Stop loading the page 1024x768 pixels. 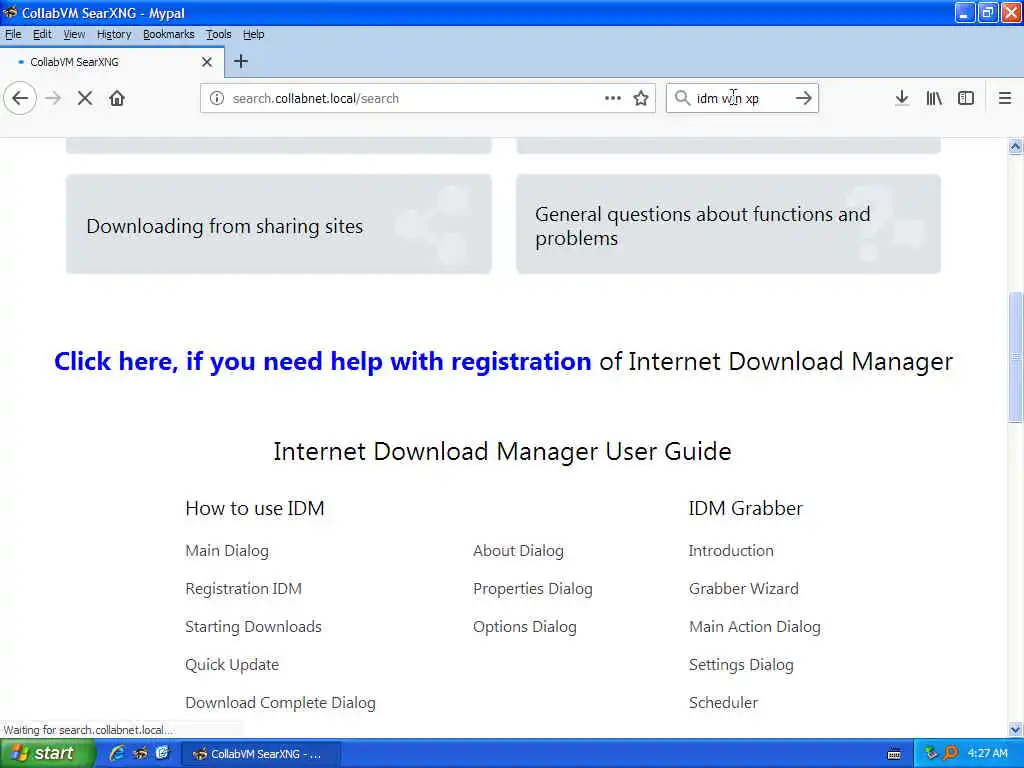(85, 99)
